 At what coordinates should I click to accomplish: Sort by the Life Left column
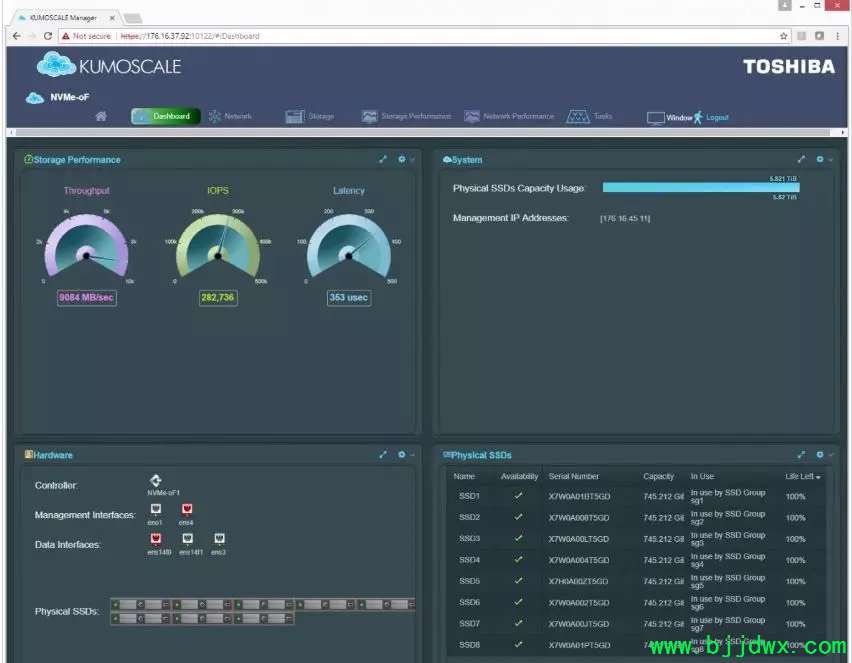pyautogui.click(x=802, y=477)
